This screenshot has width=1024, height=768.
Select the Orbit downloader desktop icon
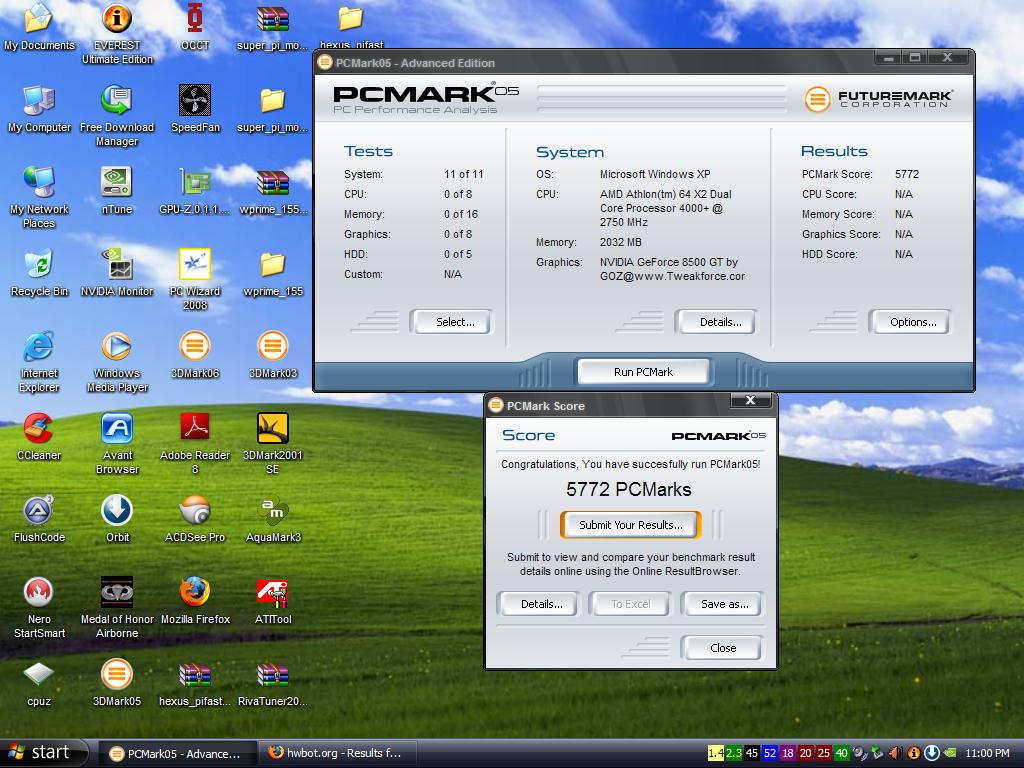tap(117, 519)
